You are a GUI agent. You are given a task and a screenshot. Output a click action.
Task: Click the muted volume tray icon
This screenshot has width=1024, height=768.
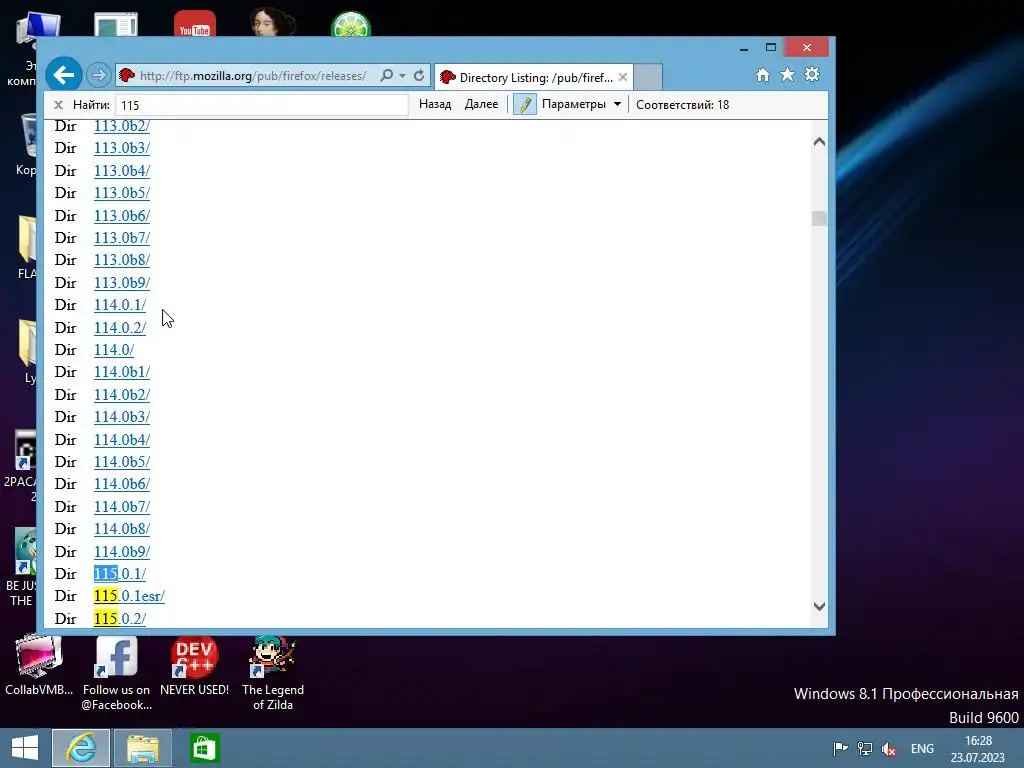pos(889,749)
